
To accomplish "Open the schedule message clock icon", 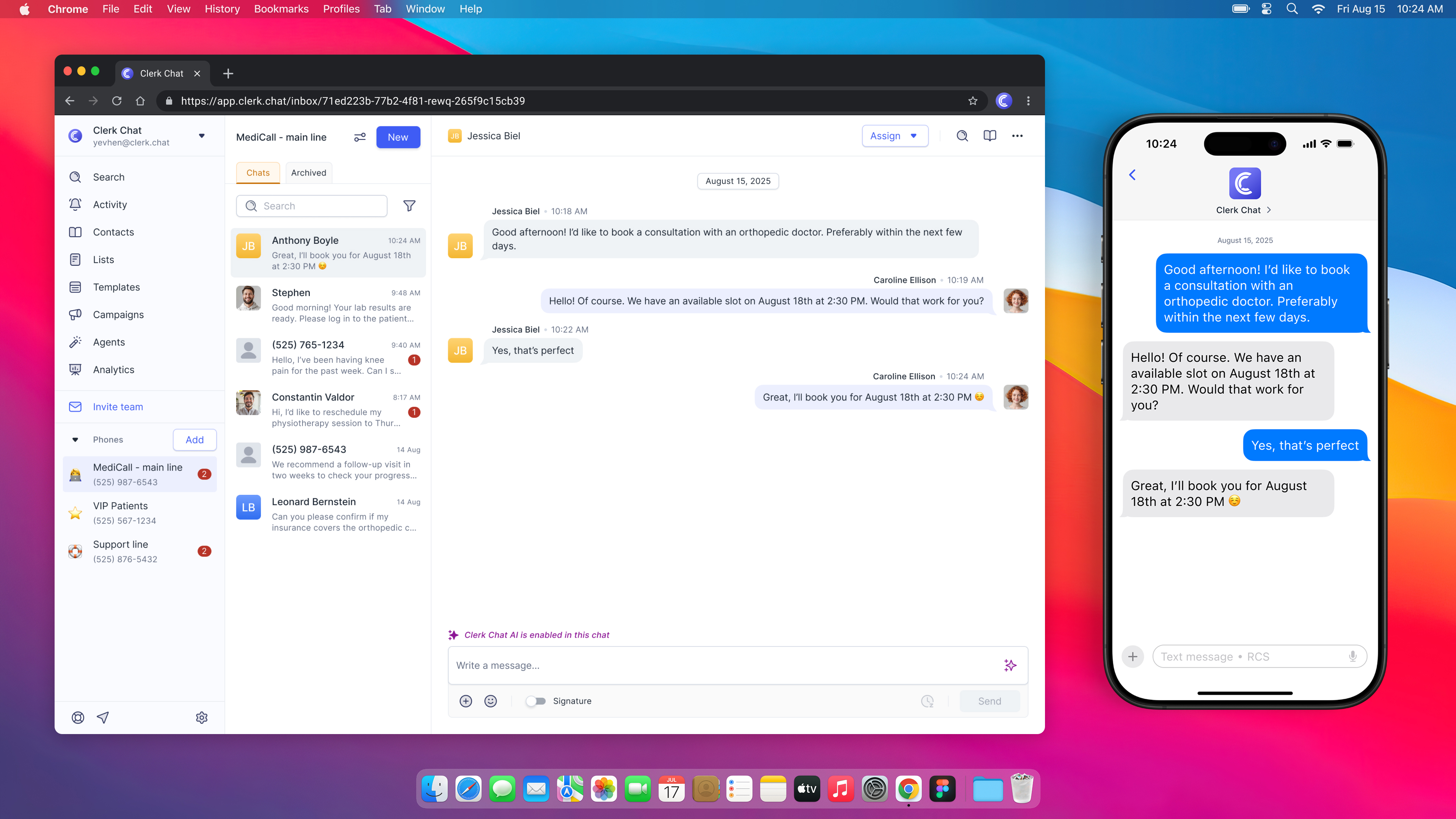I will click(x=927, y=701).
